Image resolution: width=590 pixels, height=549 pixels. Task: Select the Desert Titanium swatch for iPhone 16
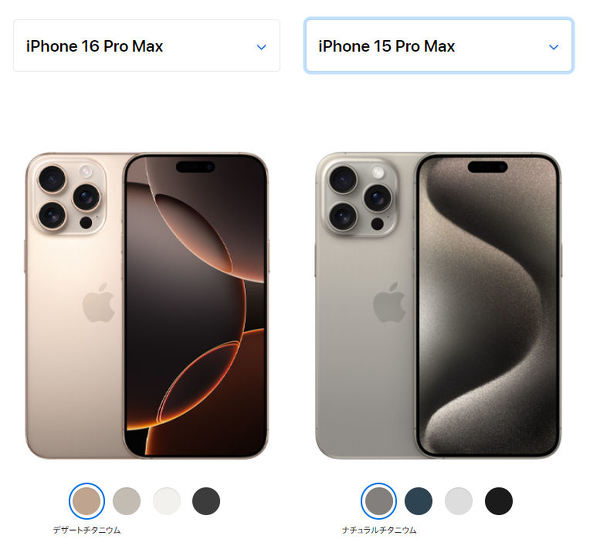tap(87, 501)
